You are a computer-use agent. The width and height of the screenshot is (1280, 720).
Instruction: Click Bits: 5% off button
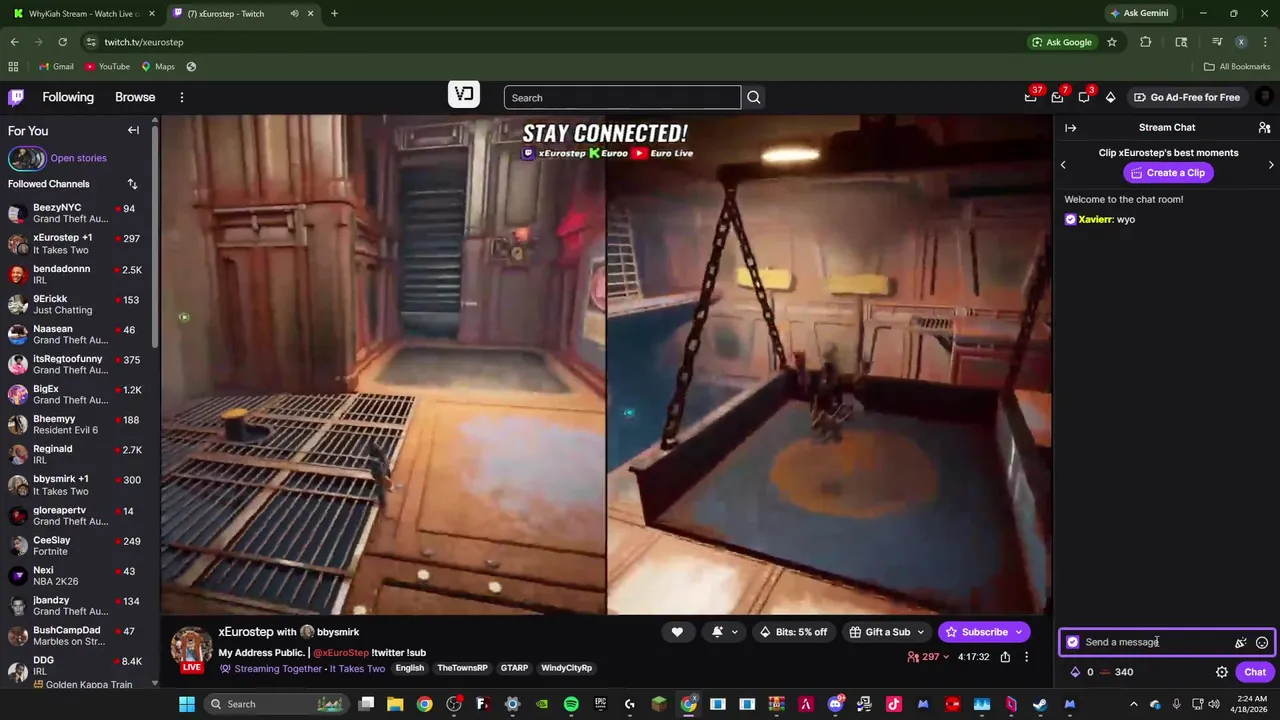[793, 632]
